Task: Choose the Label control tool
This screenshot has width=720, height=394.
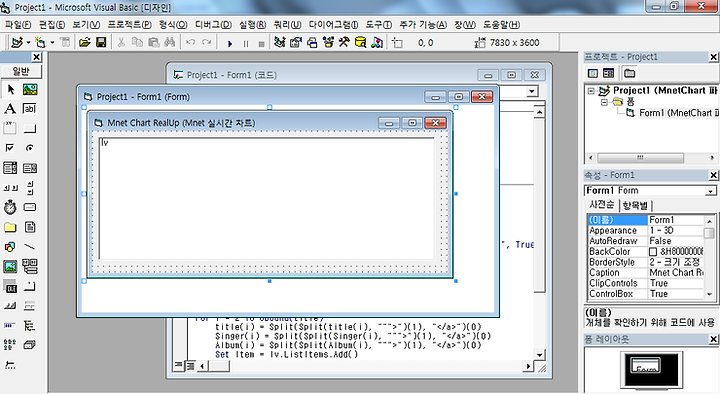Action: pos(10,109)
